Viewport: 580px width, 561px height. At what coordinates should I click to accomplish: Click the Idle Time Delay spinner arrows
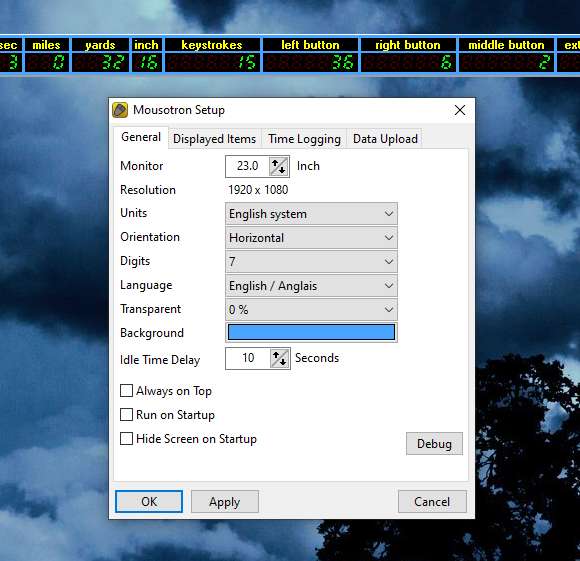(280, 358)
